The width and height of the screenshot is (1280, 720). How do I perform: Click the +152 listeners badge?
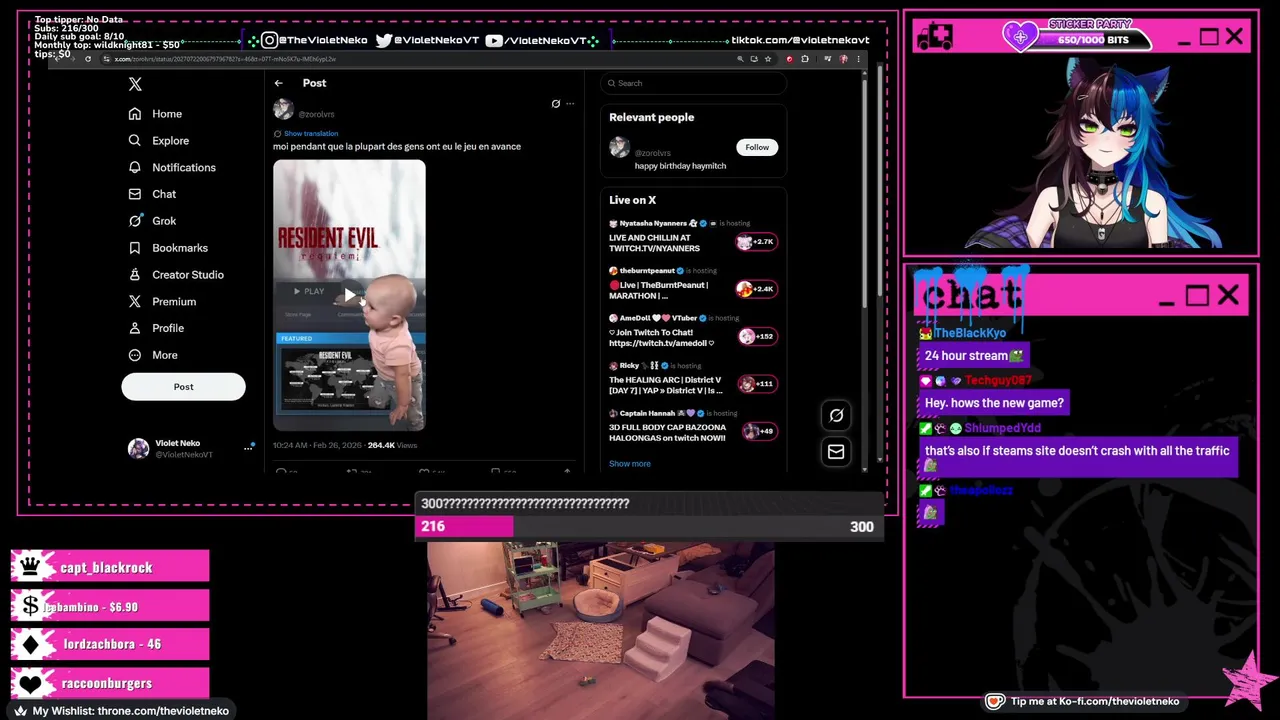click(x=756, y=336)
